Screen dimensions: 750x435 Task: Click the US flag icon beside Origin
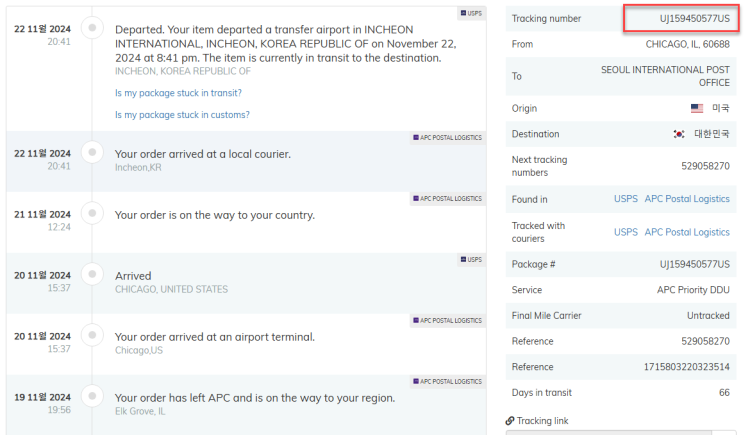point(697,108)
